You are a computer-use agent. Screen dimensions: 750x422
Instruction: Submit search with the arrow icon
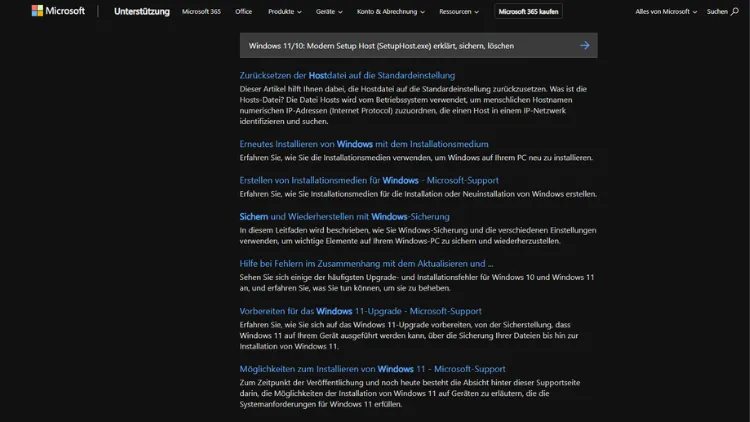585,45
